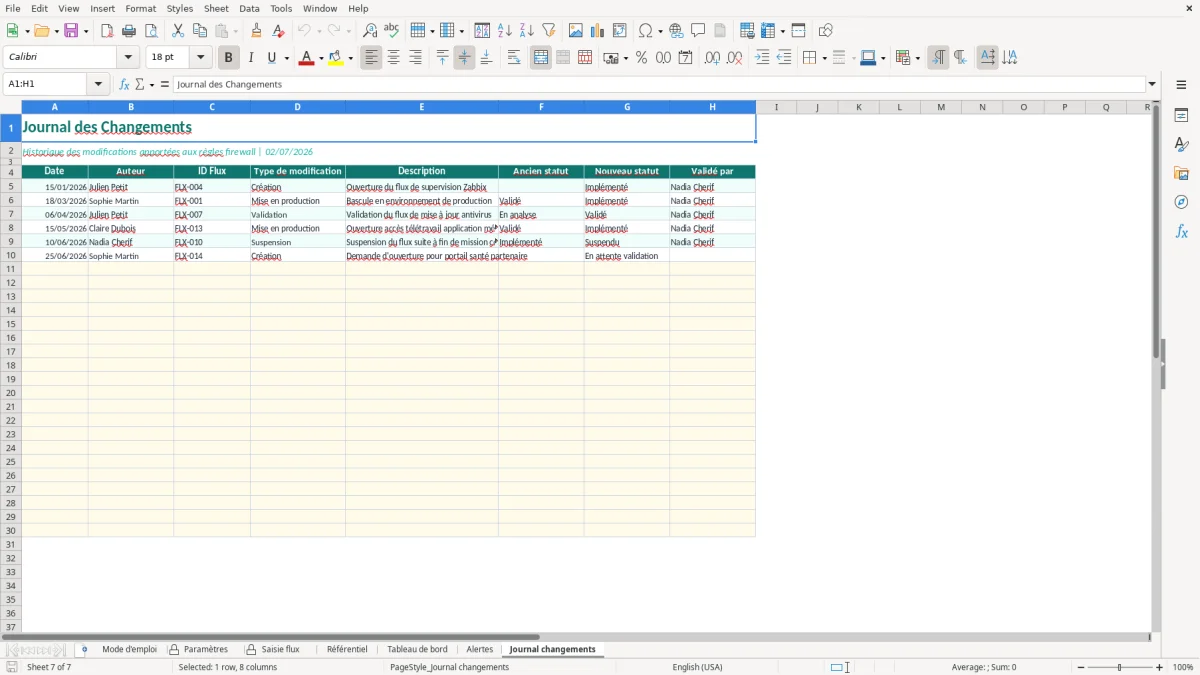Toggle Underline formatting
Screen dimensions: 1200x675
[271, 58]
